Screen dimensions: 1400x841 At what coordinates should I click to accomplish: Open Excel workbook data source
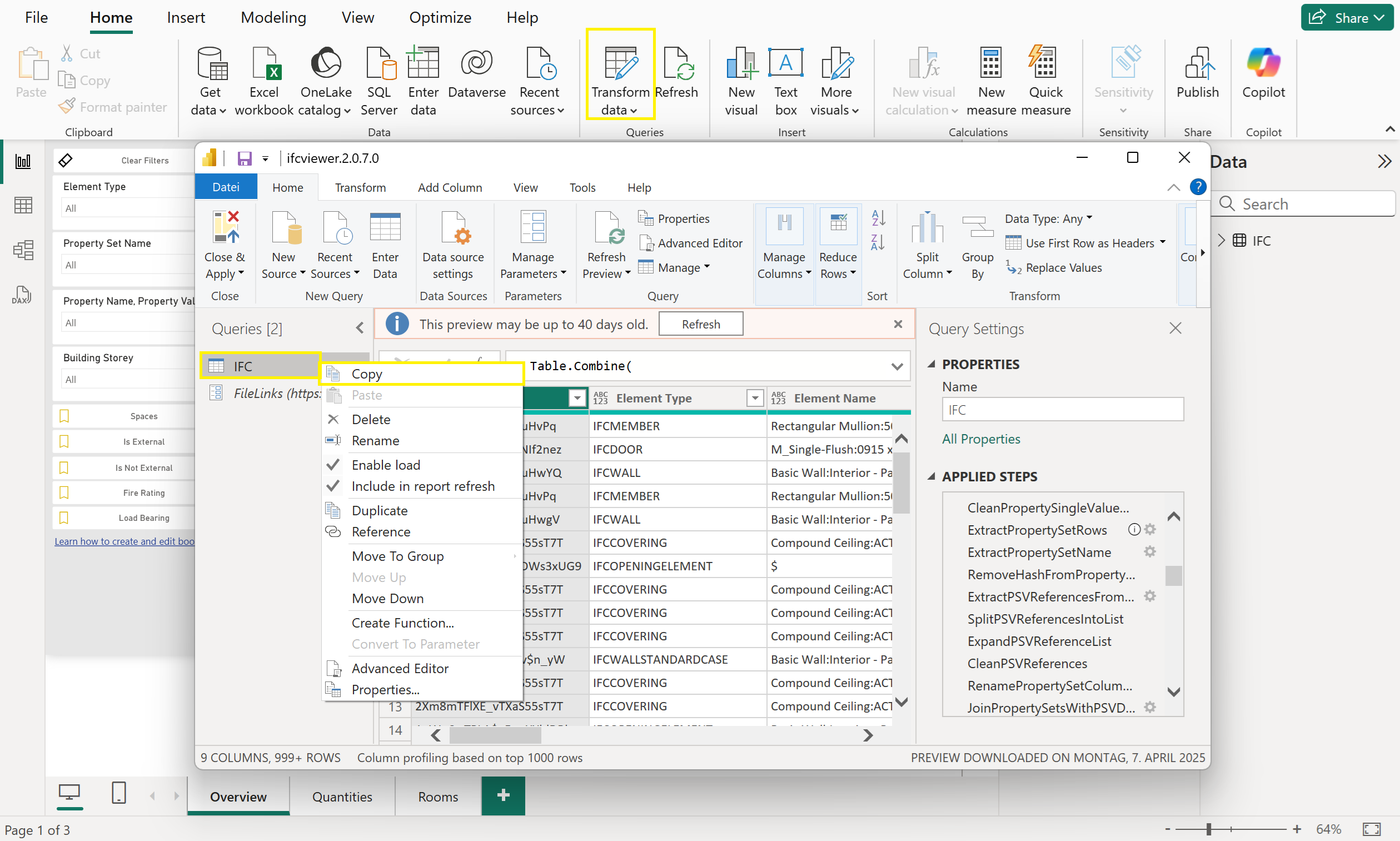(264, 81)
